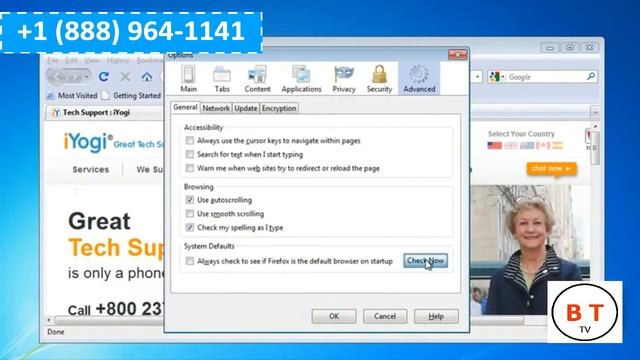Click inside the Google search field
Image resolution: width=640 pixels, height=360 pixels.
click(545, 77)
